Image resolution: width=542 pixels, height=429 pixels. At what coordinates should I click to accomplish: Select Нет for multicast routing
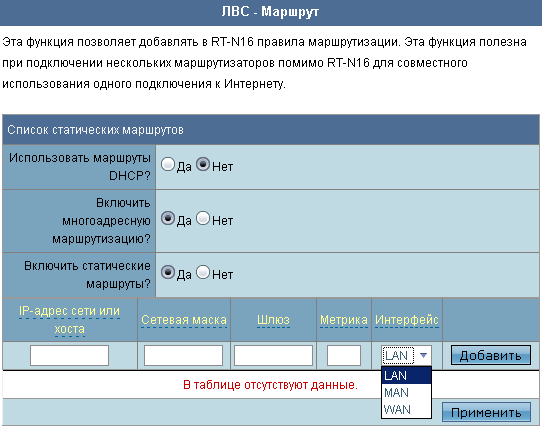click(x=203, y=218)
